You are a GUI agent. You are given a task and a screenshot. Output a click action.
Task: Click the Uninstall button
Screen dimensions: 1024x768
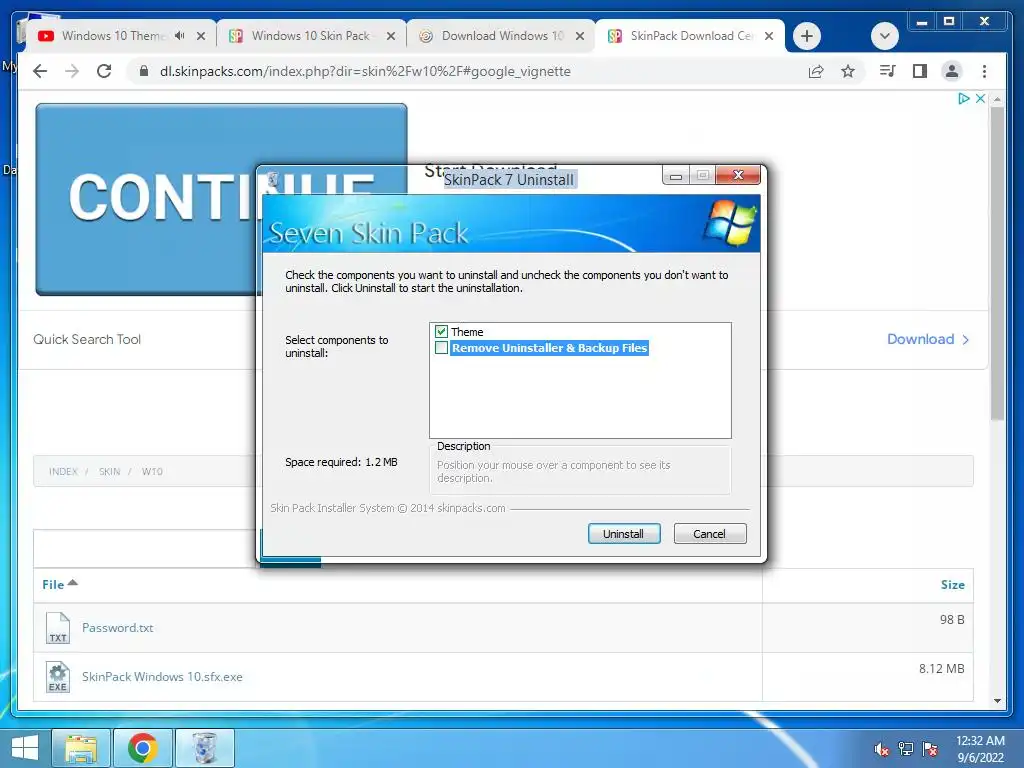(x=624, y=534)
